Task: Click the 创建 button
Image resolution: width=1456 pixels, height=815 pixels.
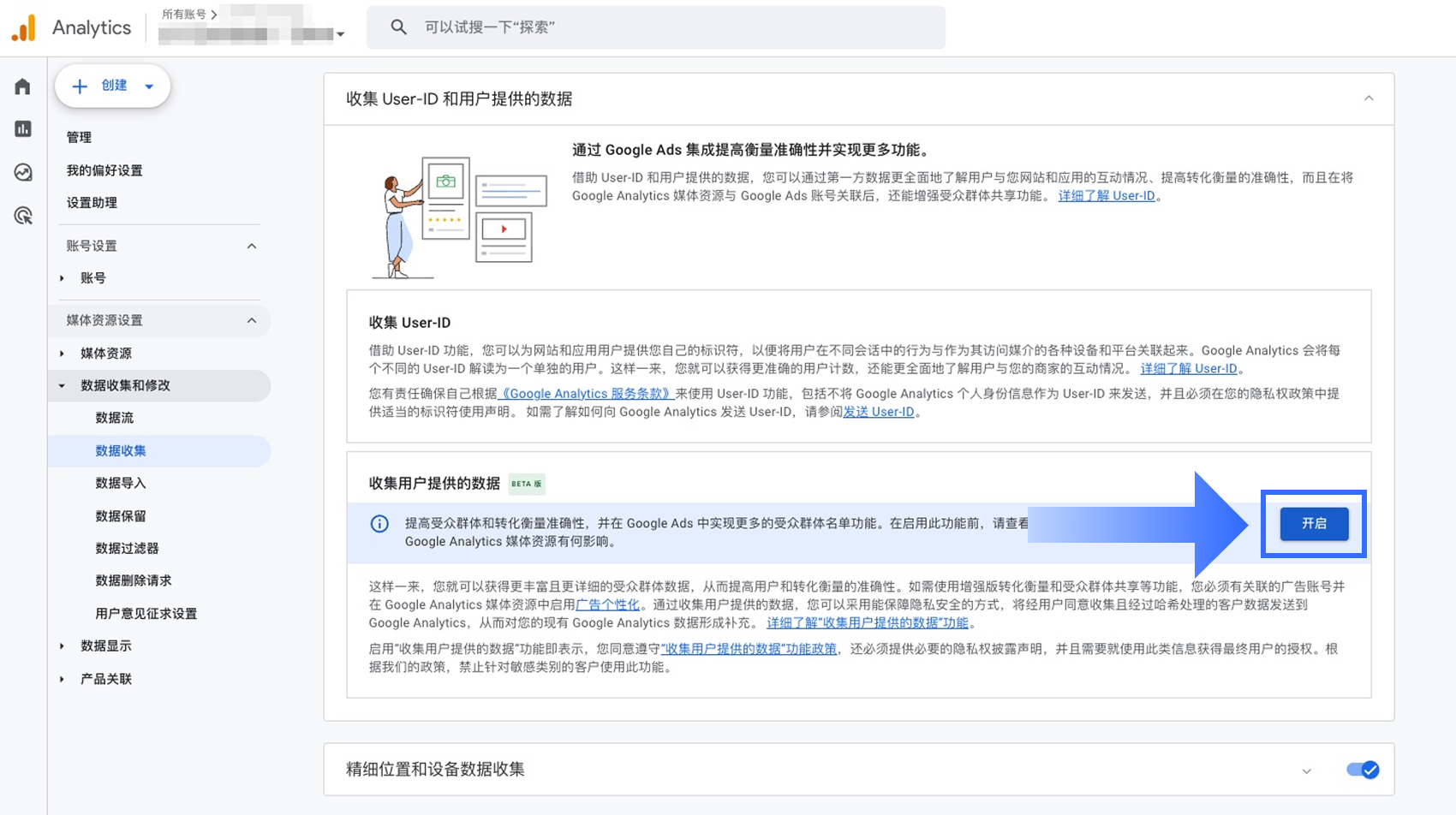Action: pos(113,86)
